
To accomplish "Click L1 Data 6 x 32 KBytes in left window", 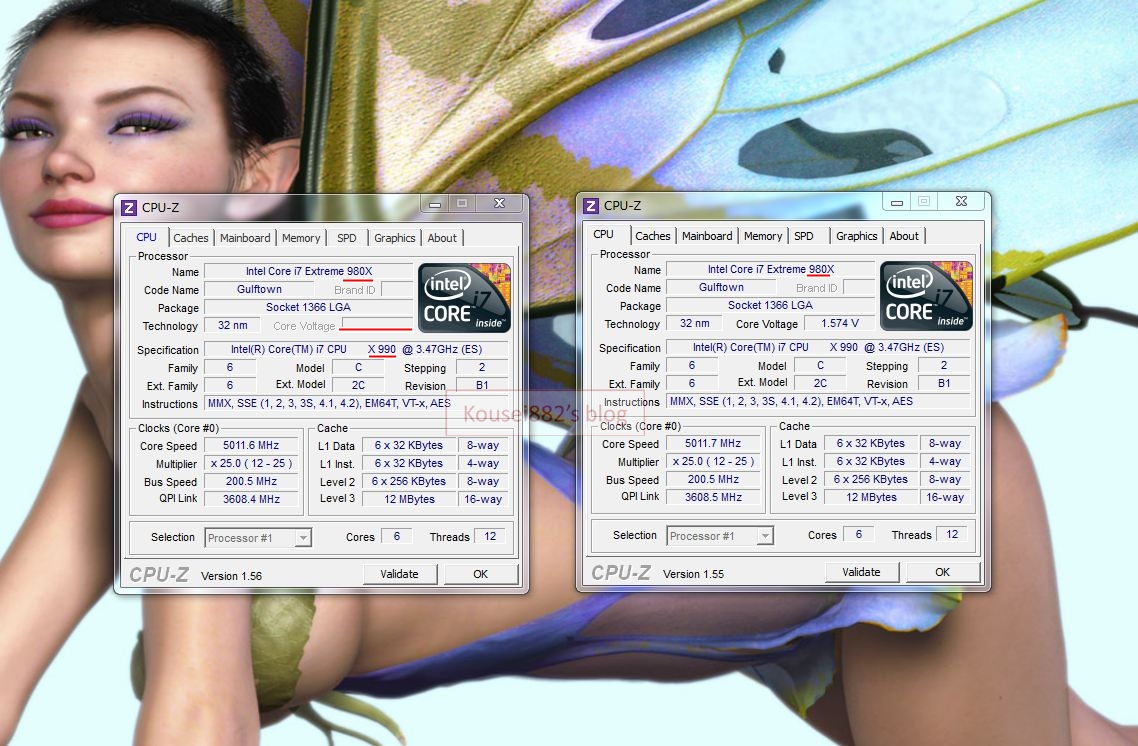I will (x=409, y=445).
